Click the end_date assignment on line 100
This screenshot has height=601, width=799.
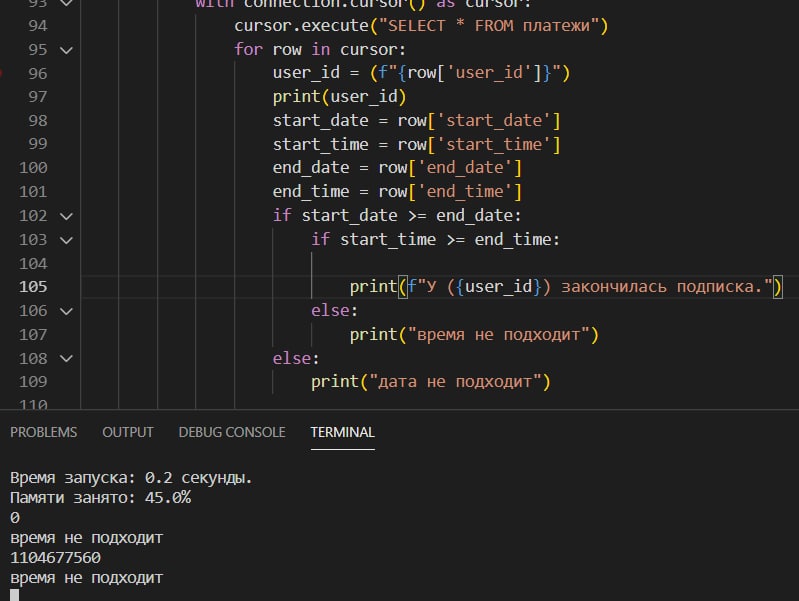point(397,168)
